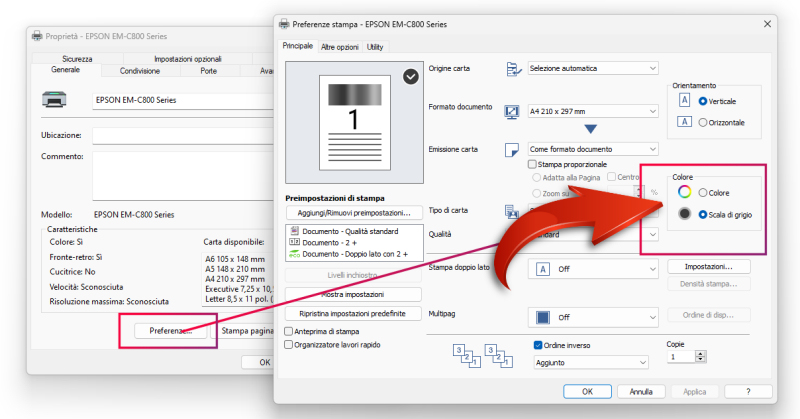Click Mostra impostazioni button
800x419 pixels.
(x=353, y=294)
